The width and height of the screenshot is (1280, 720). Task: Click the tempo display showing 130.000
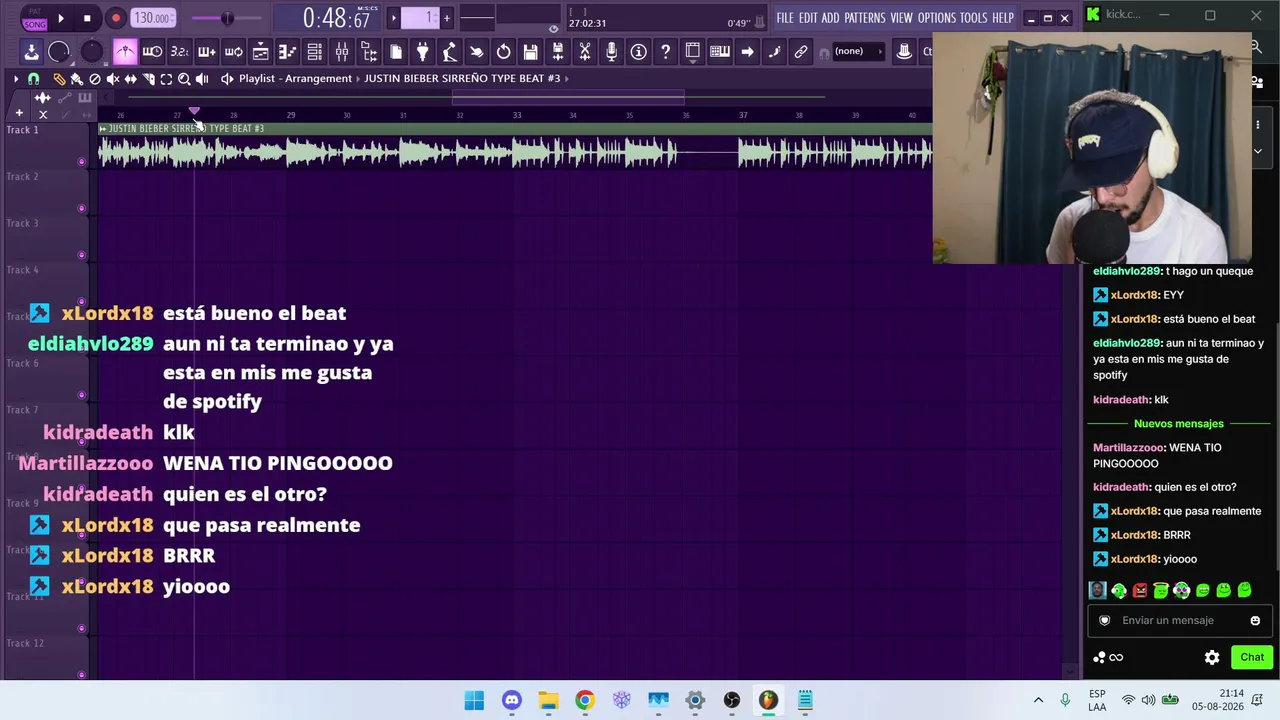point(153,18)
